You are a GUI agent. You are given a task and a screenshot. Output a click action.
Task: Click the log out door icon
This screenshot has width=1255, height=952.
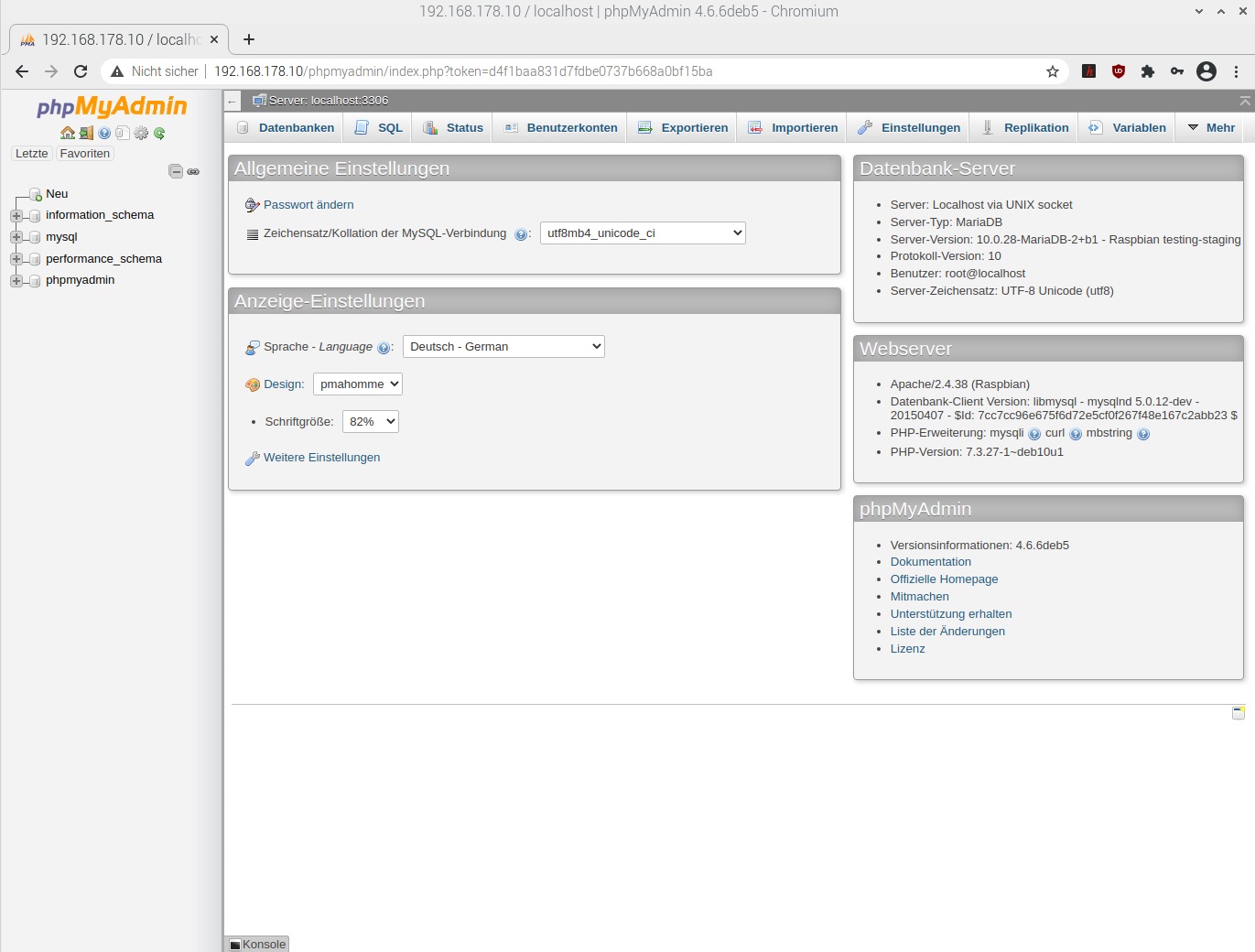pos(86,133)
